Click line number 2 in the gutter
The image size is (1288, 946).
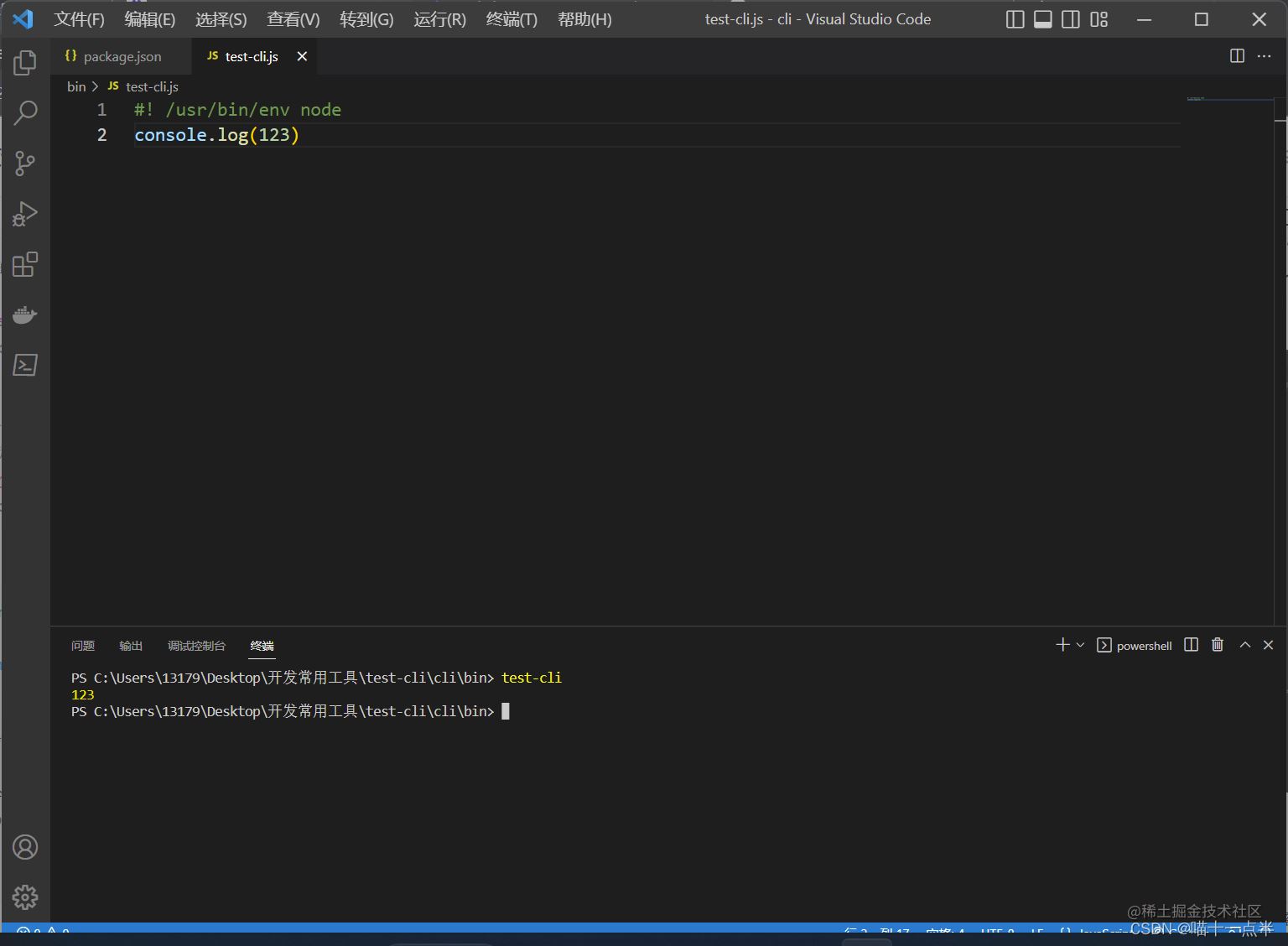point(102,135)
